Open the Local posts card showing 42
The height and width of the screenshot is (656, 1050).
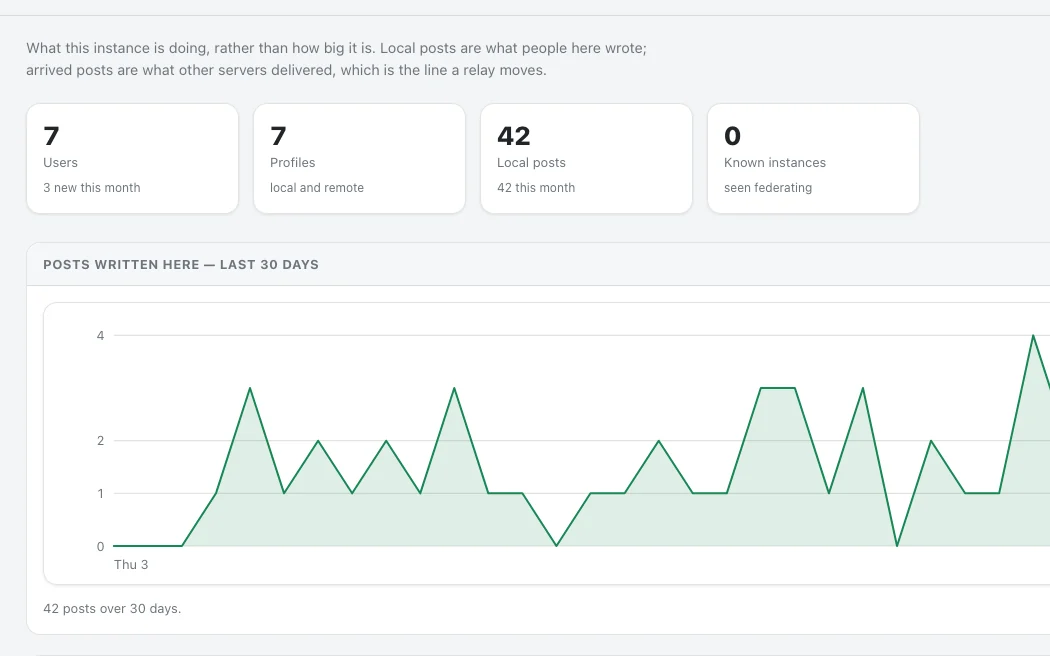pos(586,159)
